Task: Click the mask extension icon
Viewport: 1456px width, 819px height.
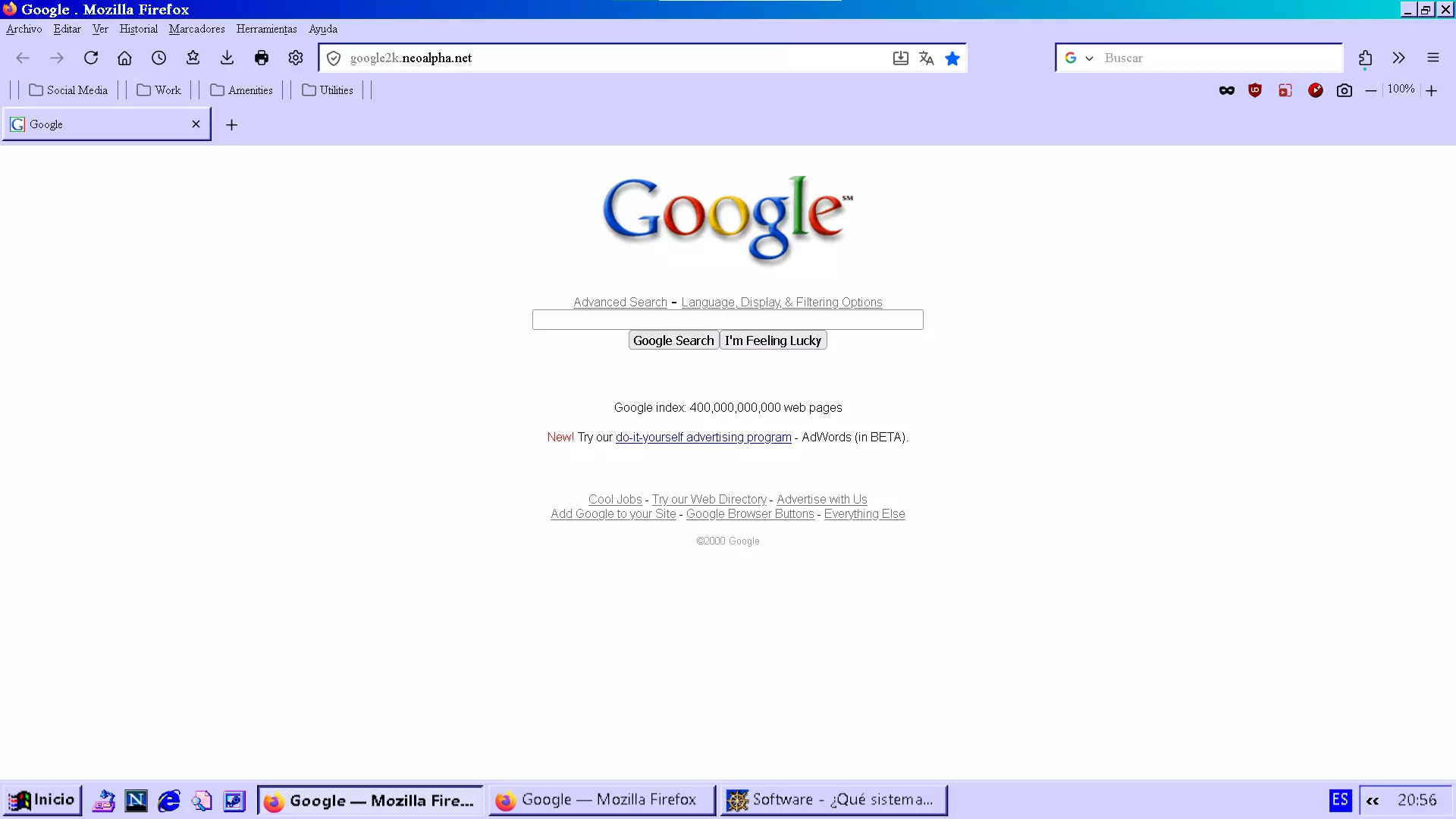Action: pos(1226,90)
